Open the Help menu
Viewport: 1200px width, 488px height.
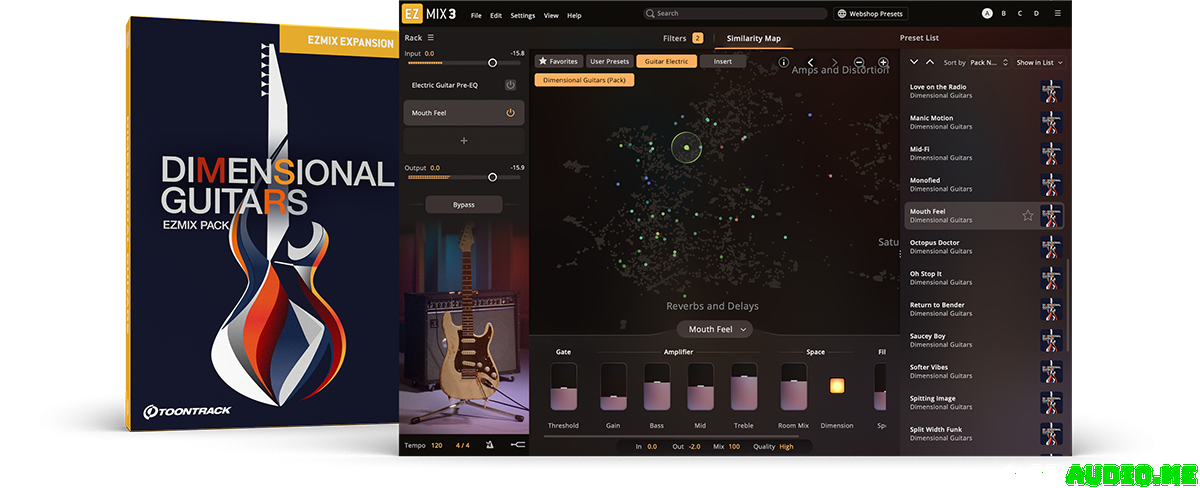click(x=574, y=16)
